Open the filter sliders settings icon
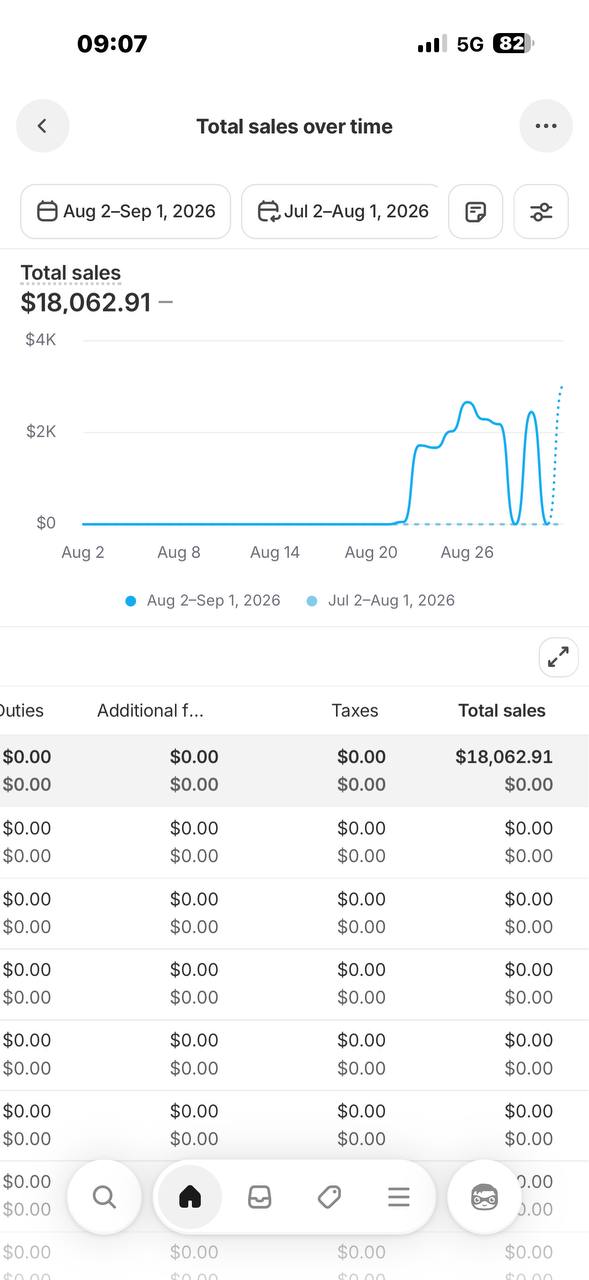 click(541, 211)
